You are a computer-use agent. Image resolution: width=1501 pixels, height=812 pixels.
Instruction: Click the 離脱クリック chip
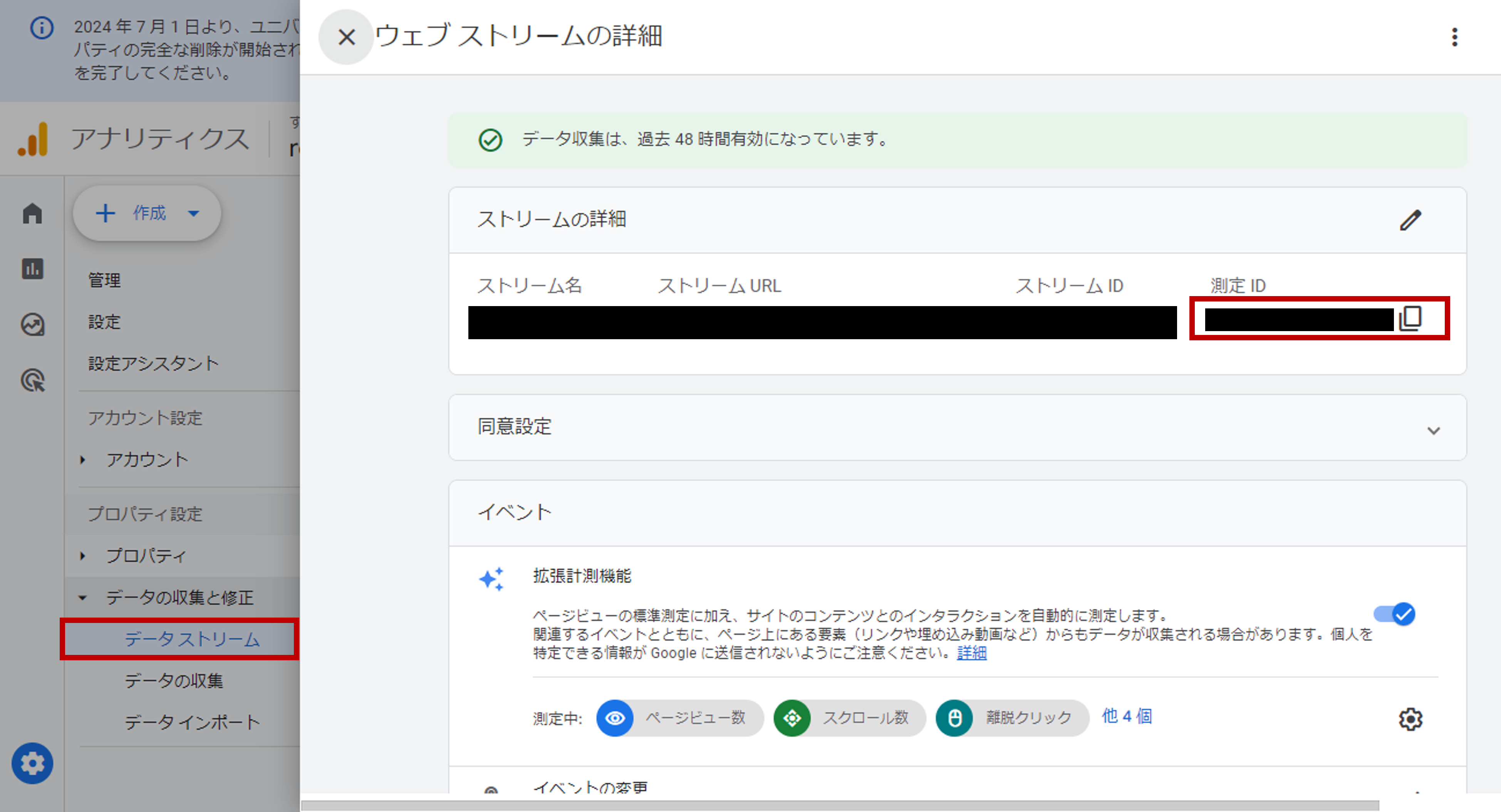pyautogui.click(x=1013, y=718)
